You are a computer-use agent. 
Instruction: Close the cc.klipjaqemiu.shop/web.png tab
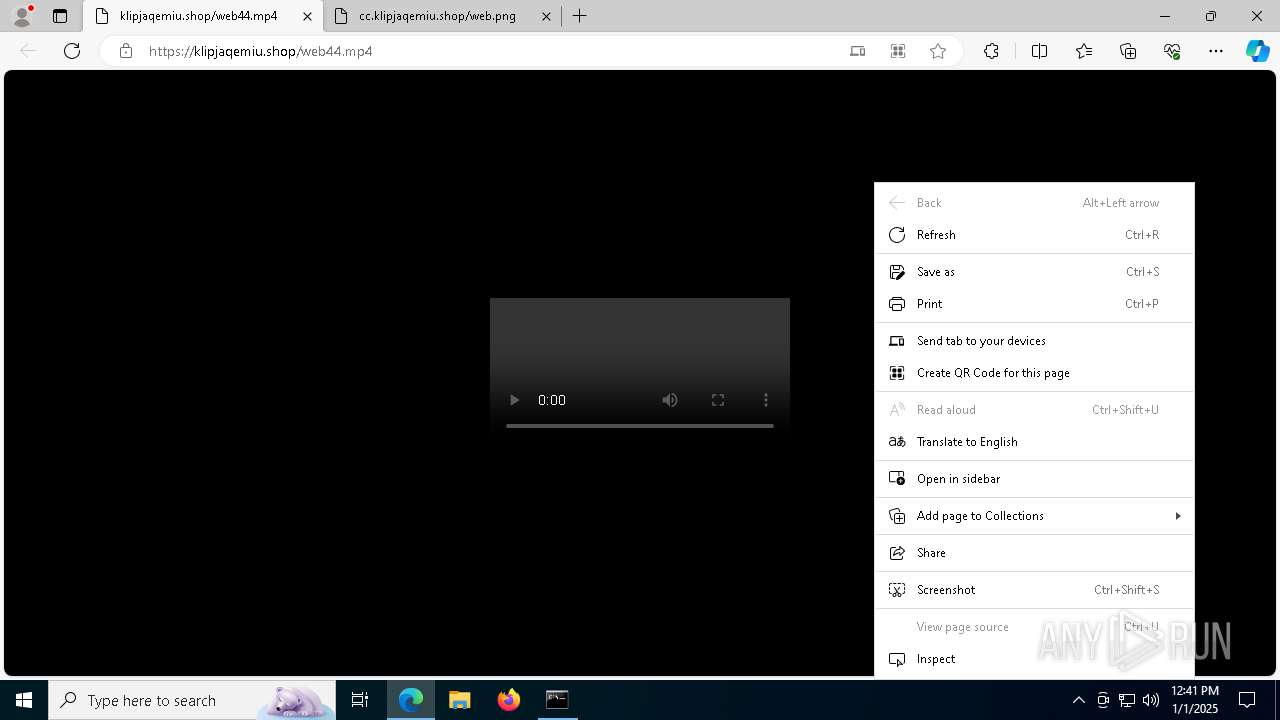coord(546,16)
